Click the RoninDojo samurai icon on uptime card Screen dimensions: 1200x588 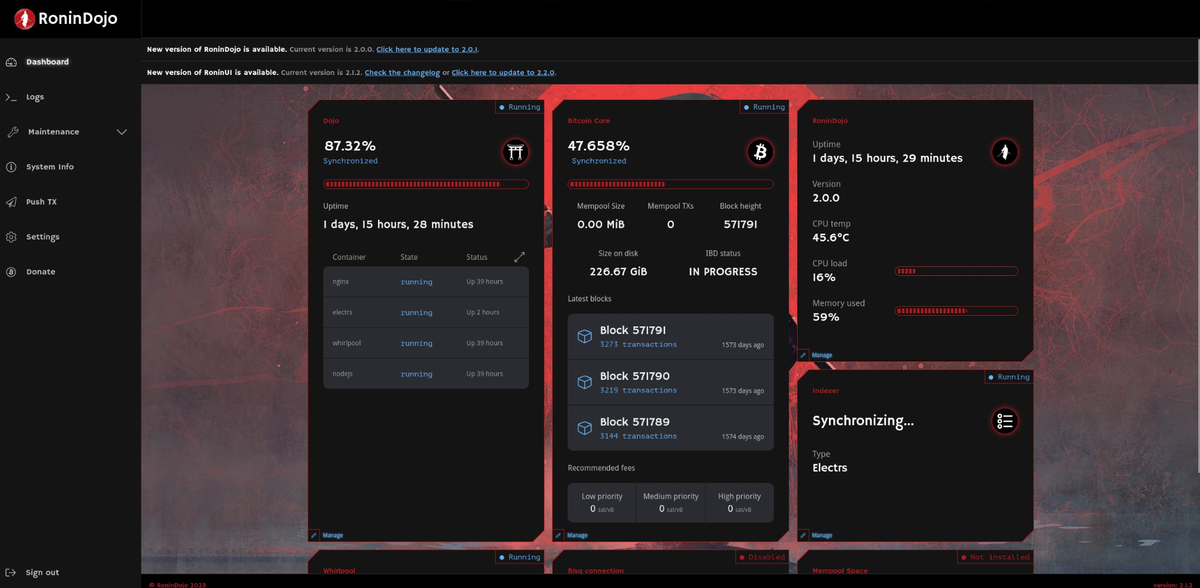[x=1004, y=153]
